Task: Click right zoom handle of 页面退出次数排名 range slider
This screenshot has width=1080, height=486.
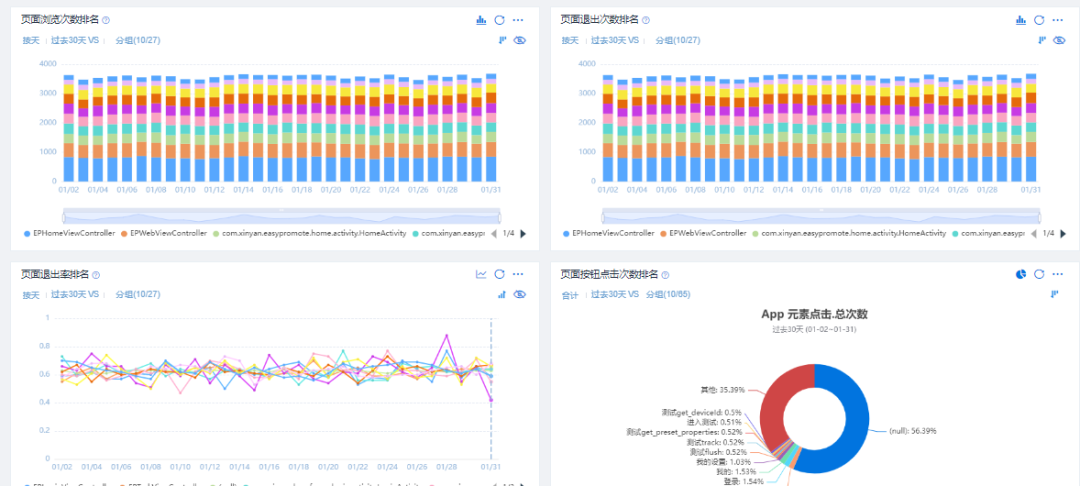Action: (1039, 217)
